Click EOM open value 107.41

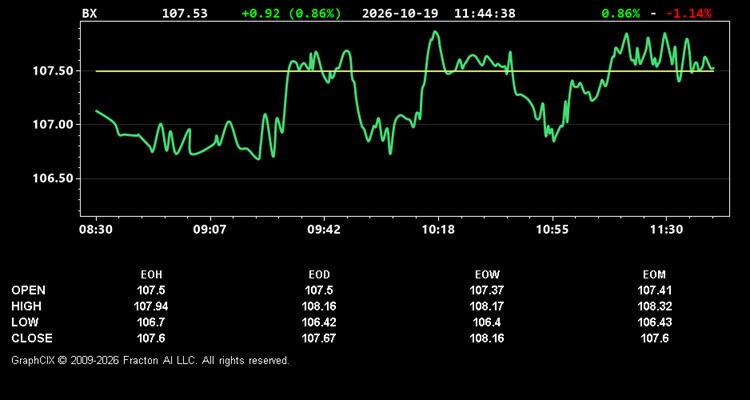click(x=654, y=290)
